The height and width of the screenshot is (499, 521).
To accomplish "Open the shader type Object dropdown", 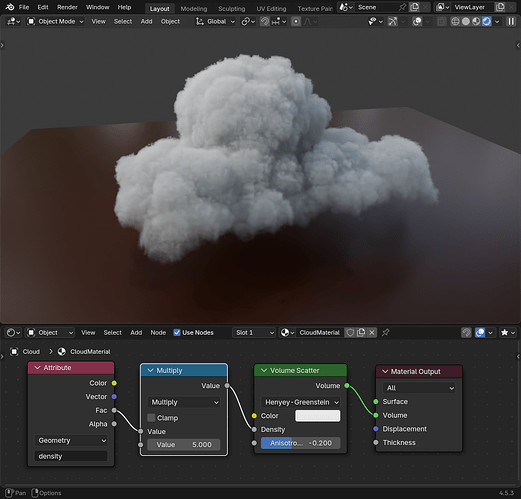I will pos(50,332).
